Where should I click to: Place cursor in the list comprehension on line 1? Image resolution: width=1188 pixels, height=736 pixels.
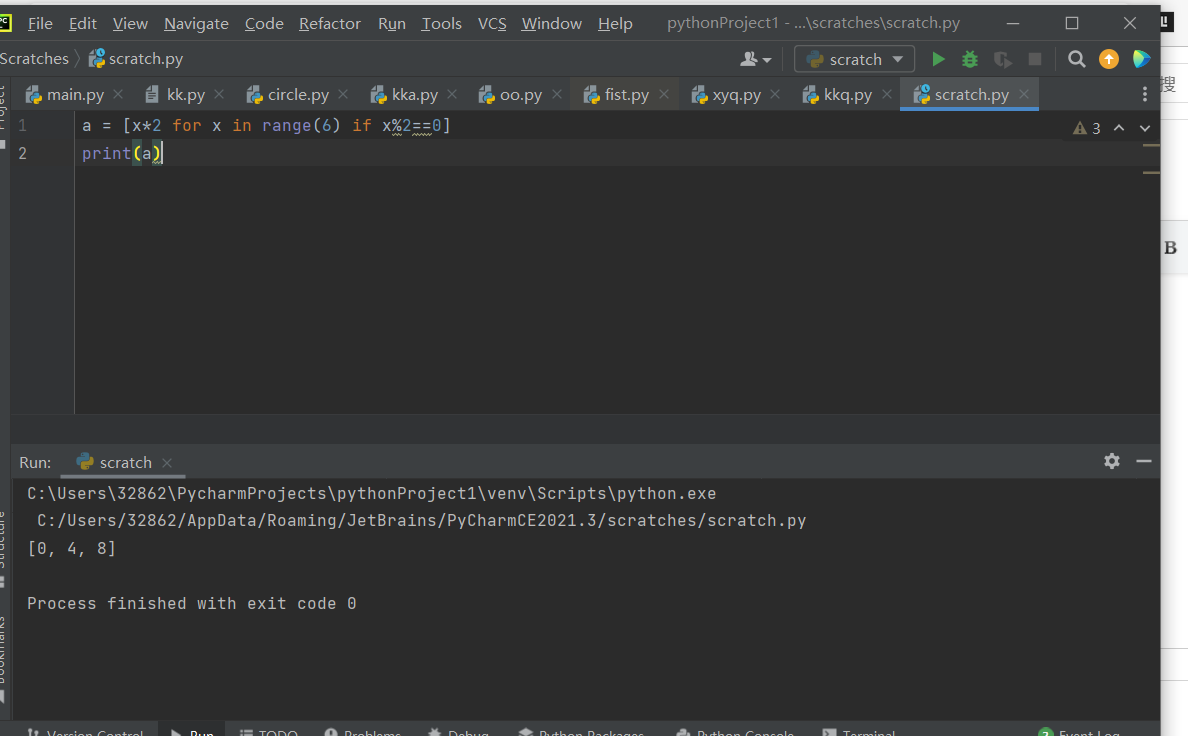pos(266,126)
